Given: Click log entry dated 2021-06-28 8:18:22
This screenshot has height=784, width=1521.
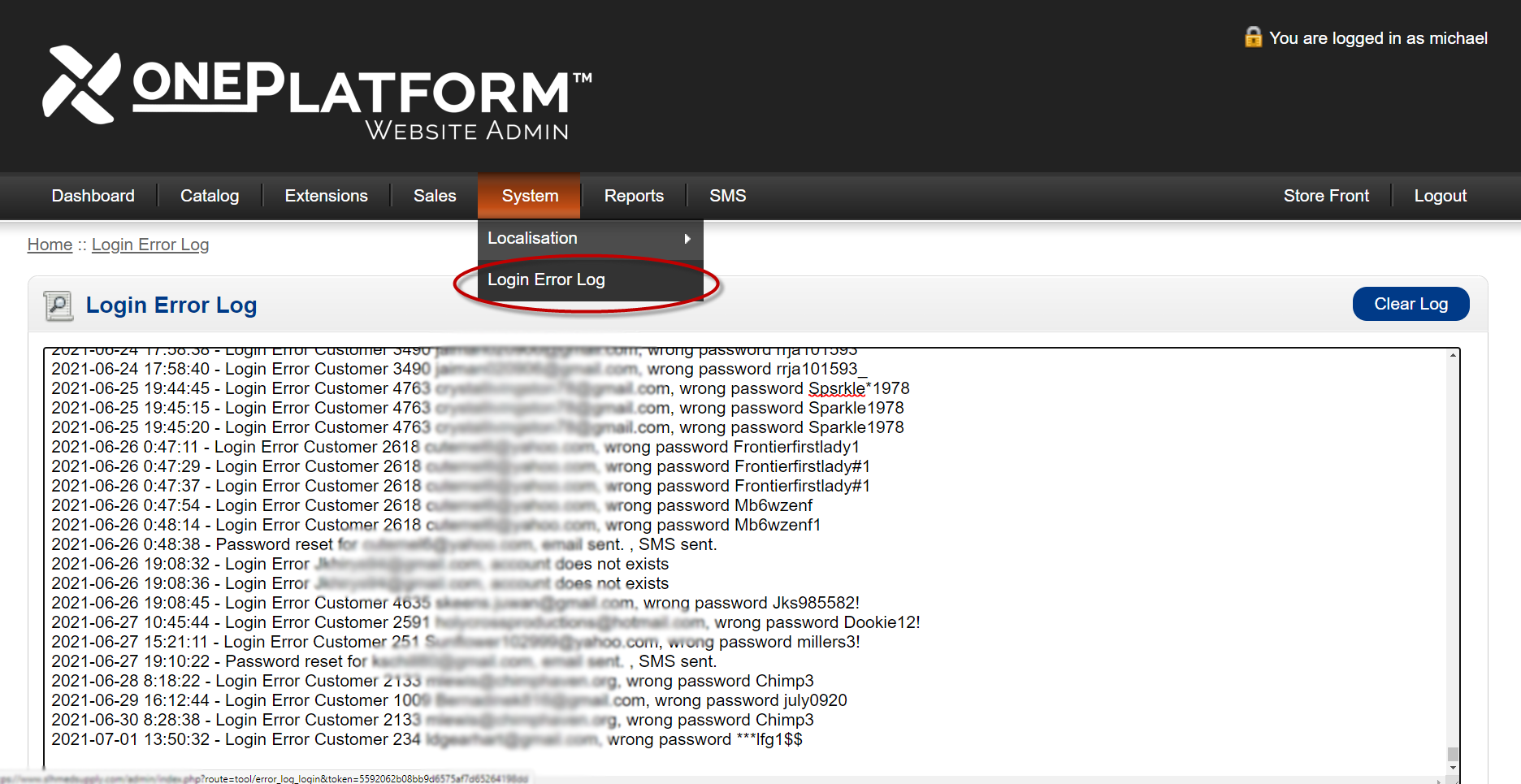Looking at the screenshot, I should point(432,682).
